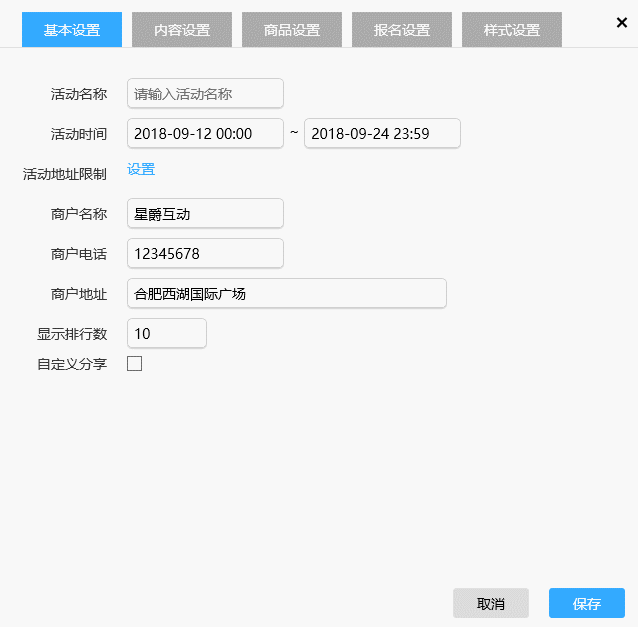Click the 取消 button

coord(491,603)
